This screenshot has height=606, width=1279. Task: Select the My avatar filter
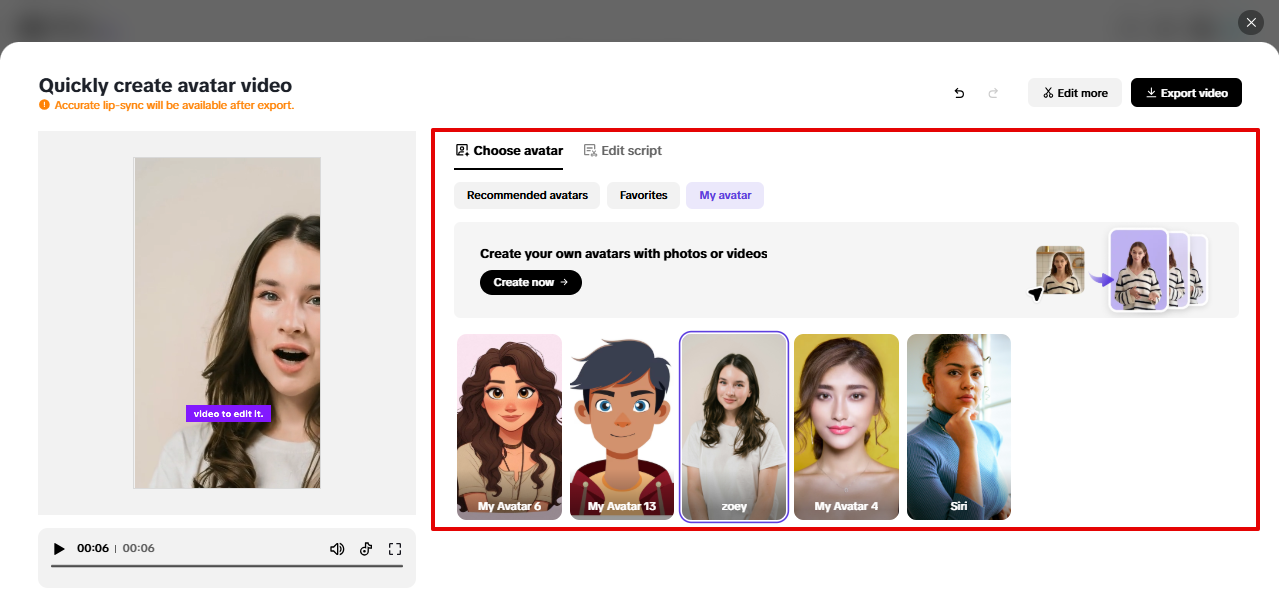click(725, 195)
